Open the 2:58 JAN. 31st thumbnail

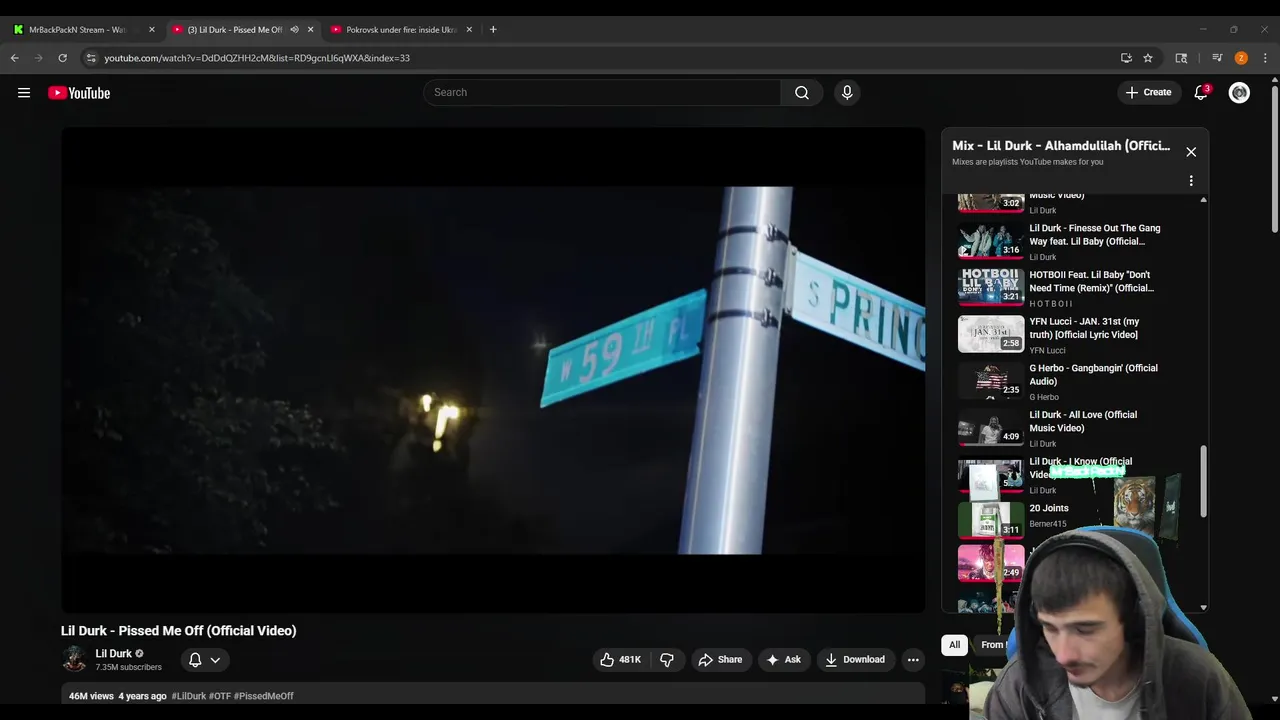click(x=991, y=334)
